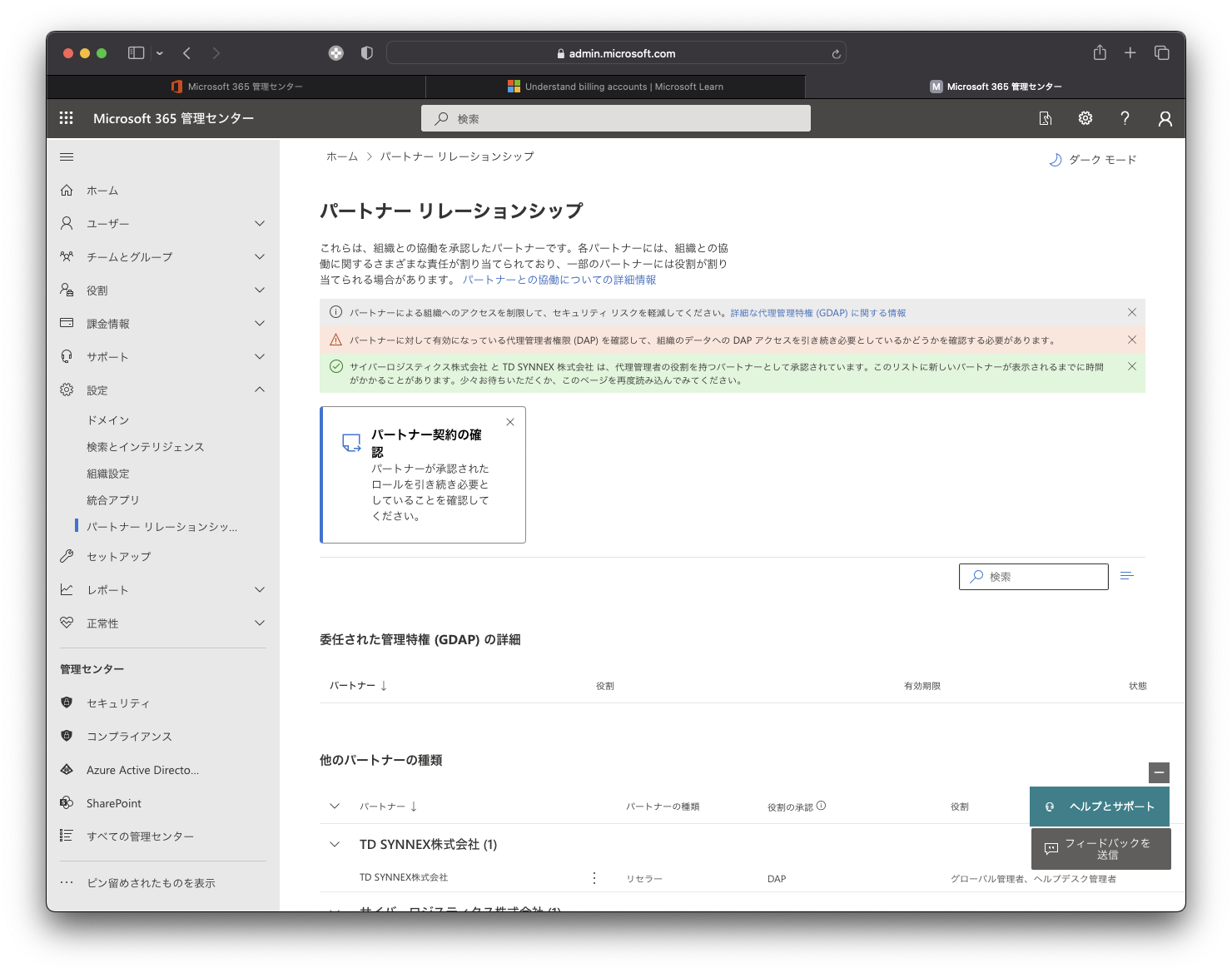Click the コンプライアンス shield icon
The image size is (1232, 973).
(67, 736)
